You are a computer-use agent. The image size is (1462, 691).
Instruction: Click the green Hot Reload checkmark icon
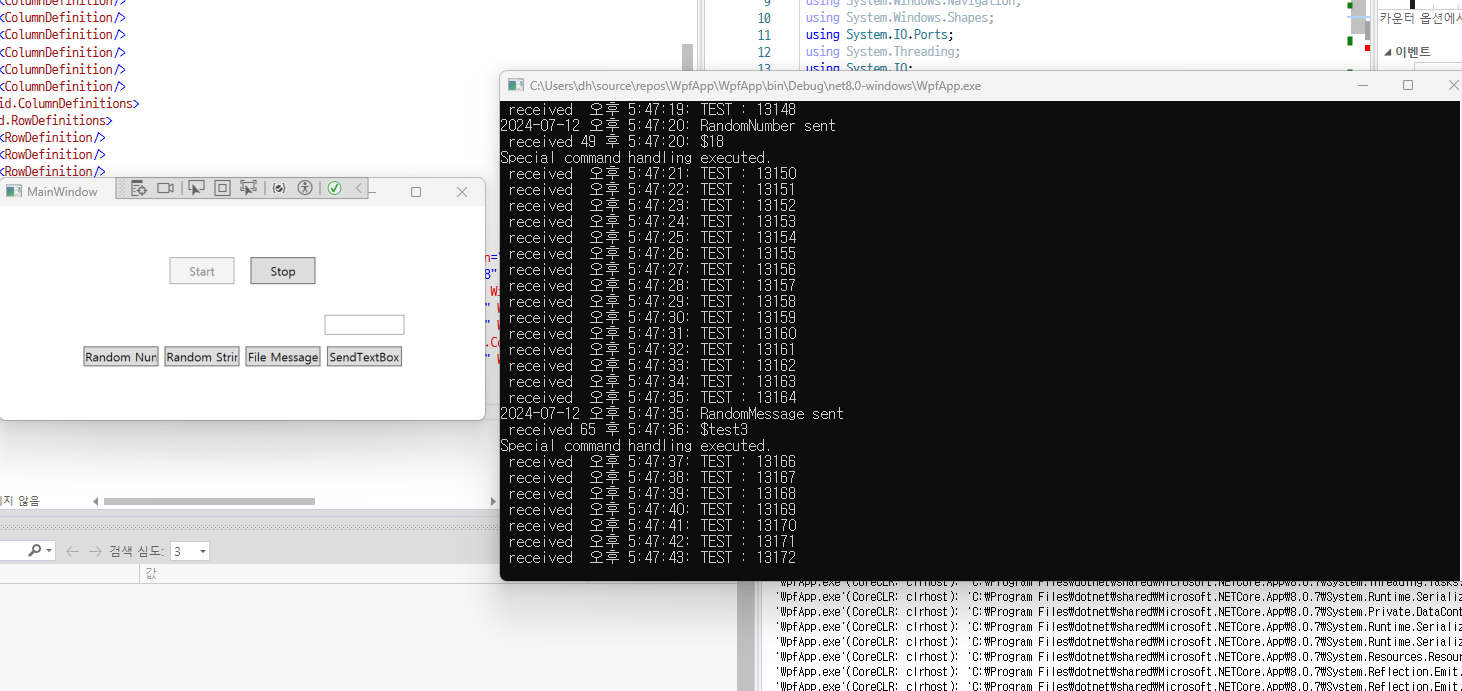coord(335,188)
